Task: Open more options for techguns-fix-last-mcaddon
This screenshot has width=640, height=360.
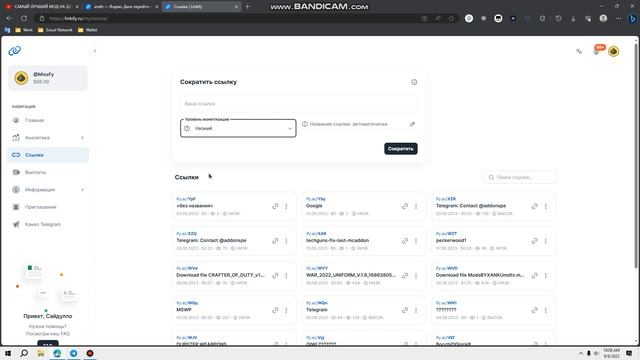Action: (x=416, y=241)
